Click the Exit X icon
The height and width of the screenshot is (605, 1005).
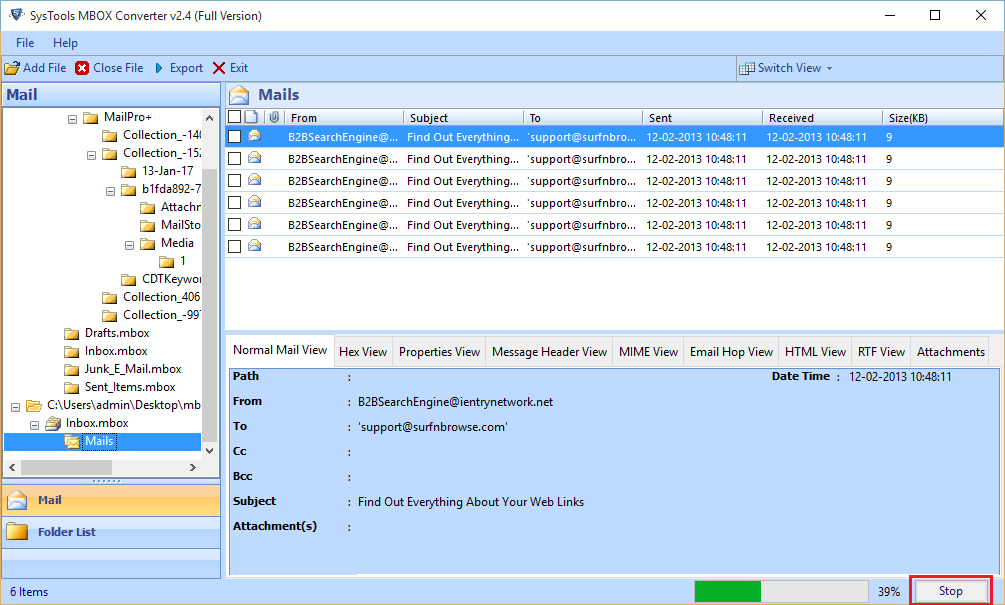click(219, 68)
